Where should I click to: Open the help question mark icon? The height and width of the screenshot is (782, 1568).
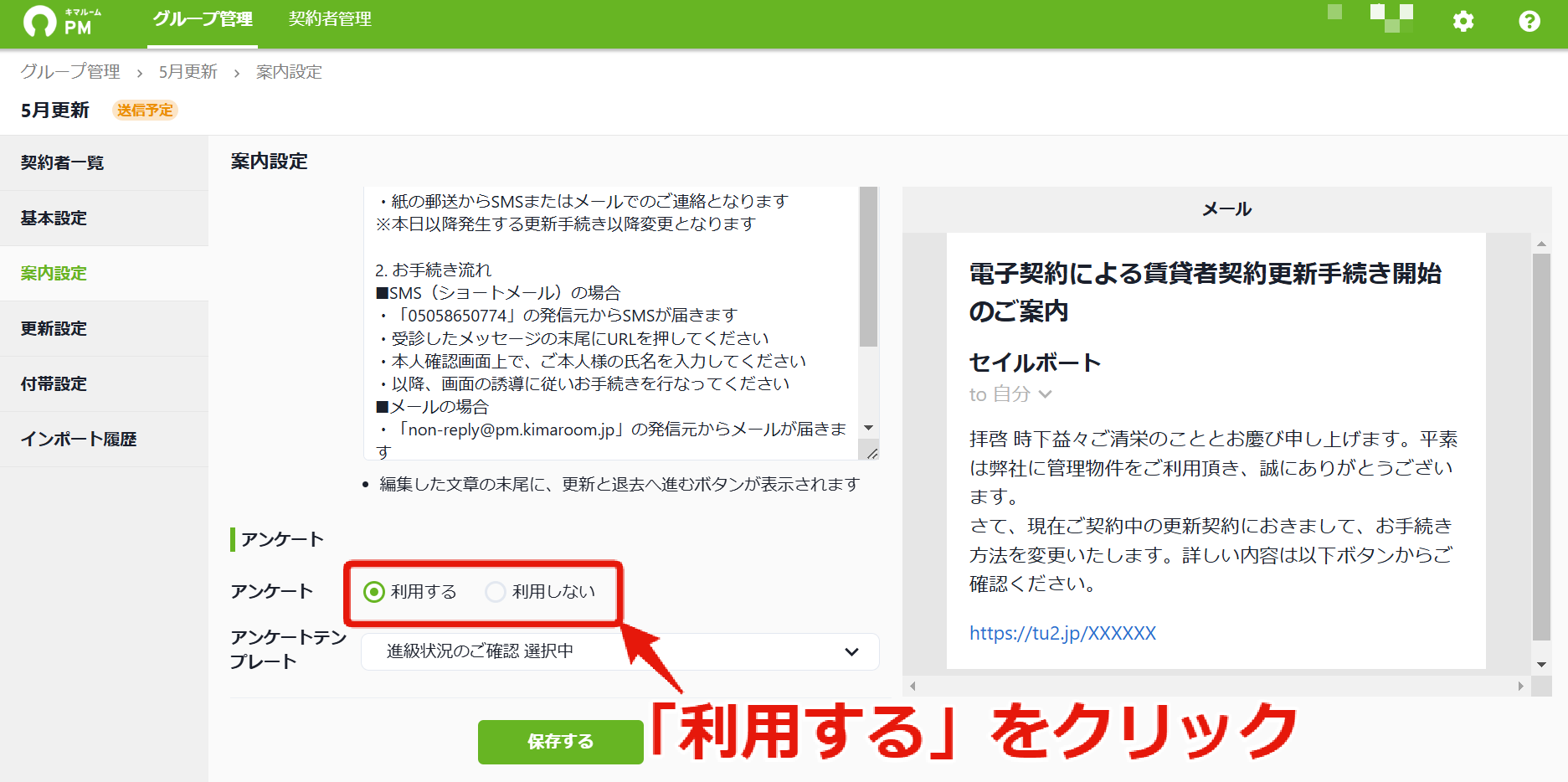point(1529,21)
